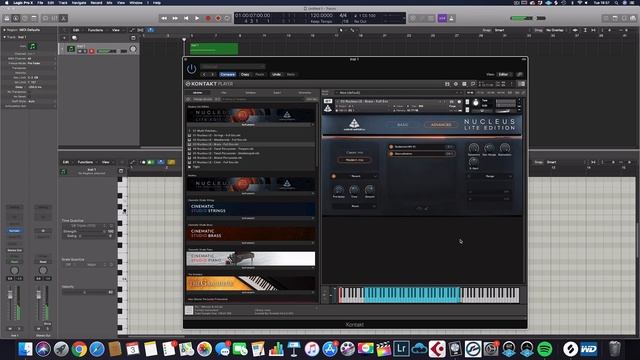This screenshot has width=640, height=360.
Task: Switch Nucleus to ADVANCED view
Action: (441, 124)
